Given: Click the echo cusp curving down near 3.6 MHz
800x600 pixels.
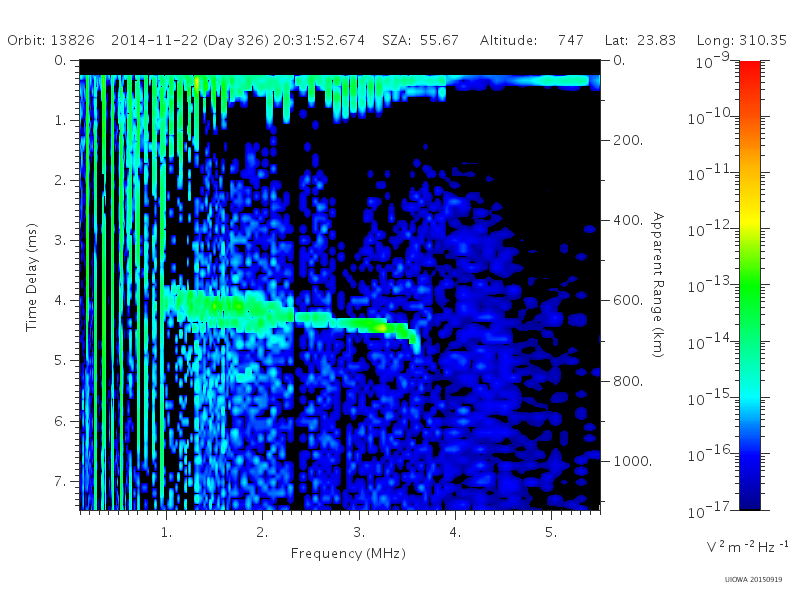Looking at the screenshot, I should (414, 341).
